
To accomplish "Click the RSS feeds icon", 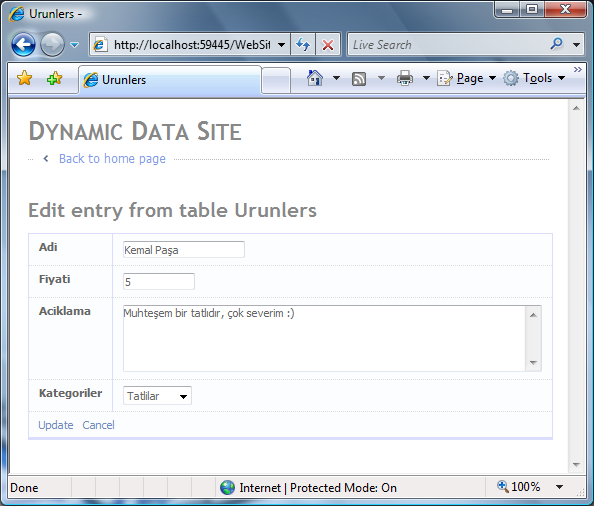I will pos(359,78).
